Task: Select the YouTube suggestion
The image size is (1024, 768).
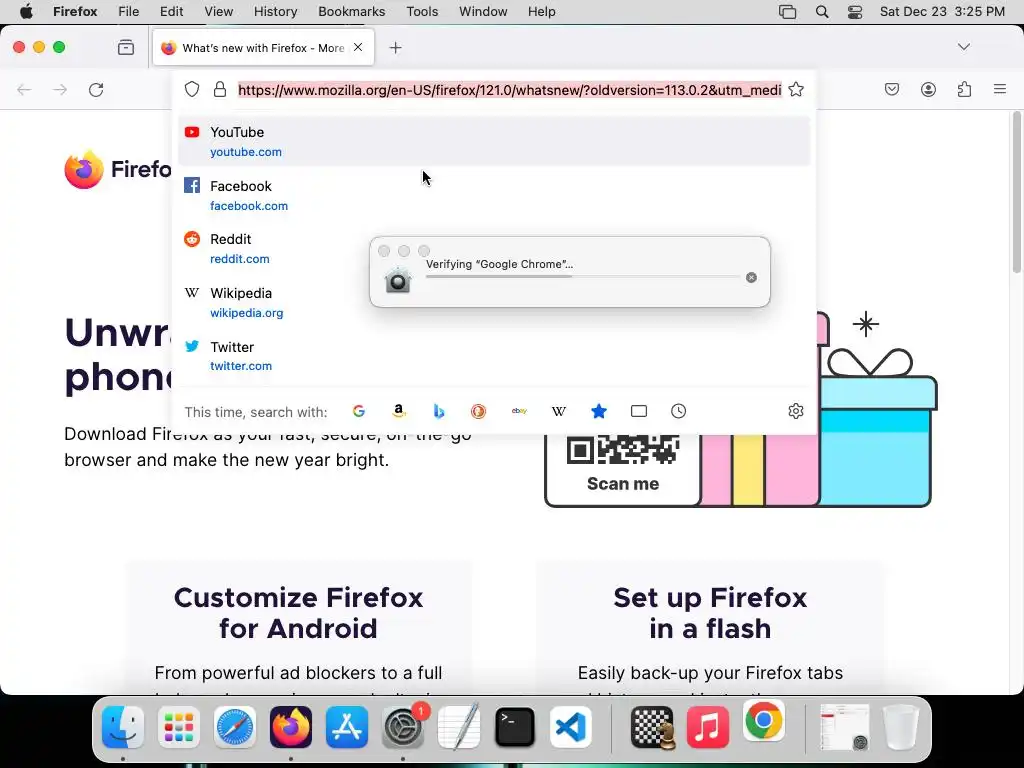Action: [x=494, y=141]
